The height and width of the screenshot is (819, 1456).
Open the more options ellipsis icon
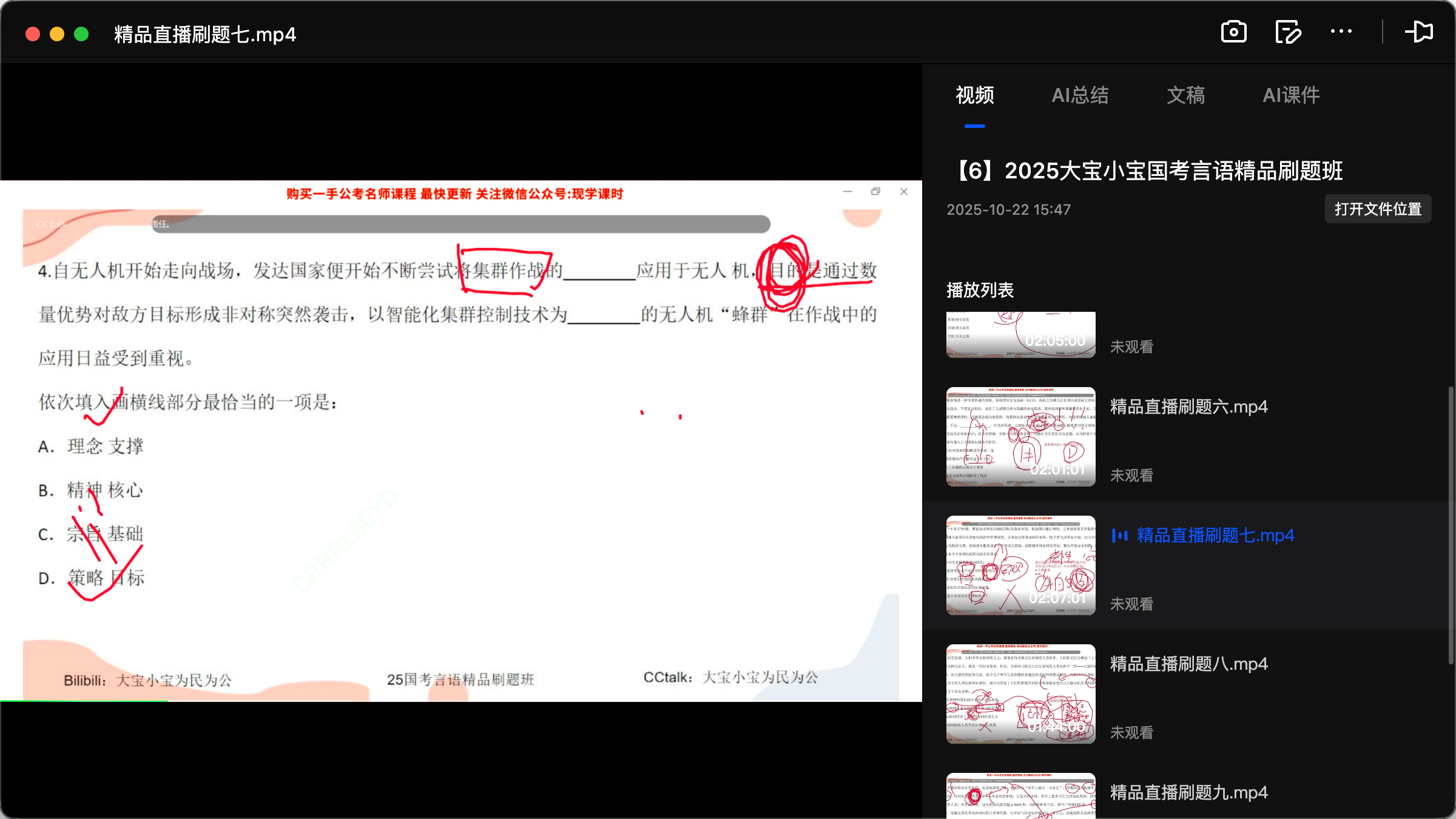(x=1341, y=32)
